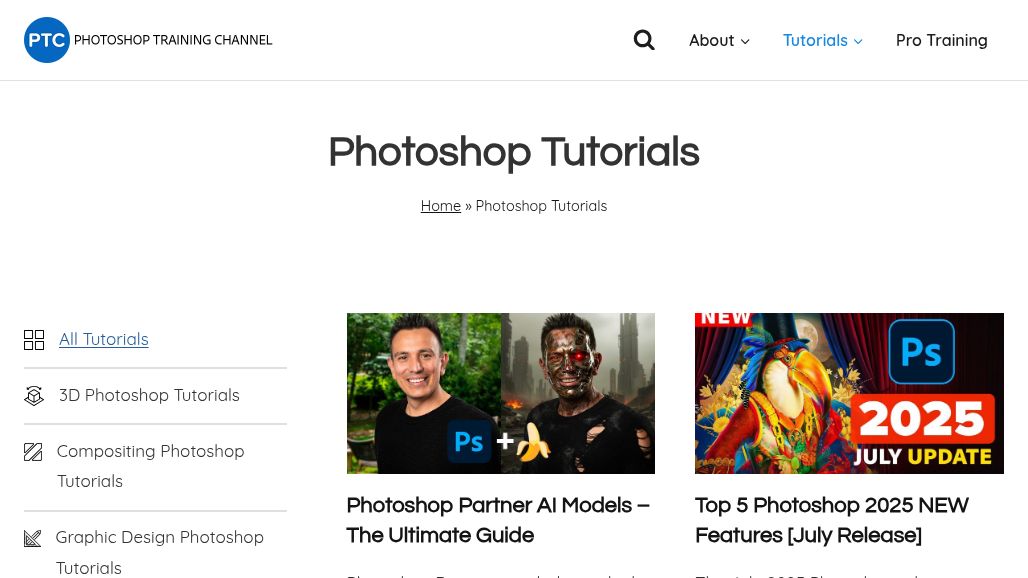1028x578 pixels.
Task: Click the Photoshop Training Channel logo text
Action: (173, 40)
